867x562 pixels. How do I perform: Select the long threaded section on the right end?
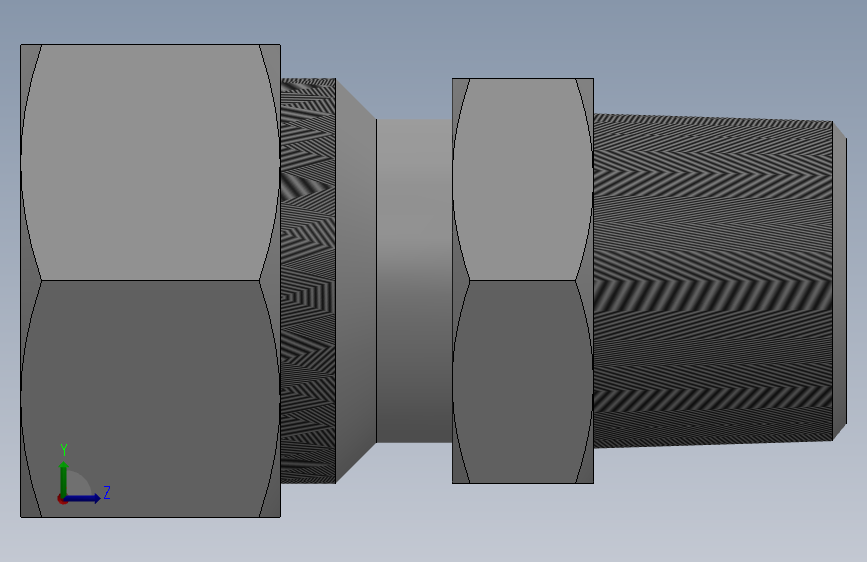pyautogui.click(x=713, y=281)
